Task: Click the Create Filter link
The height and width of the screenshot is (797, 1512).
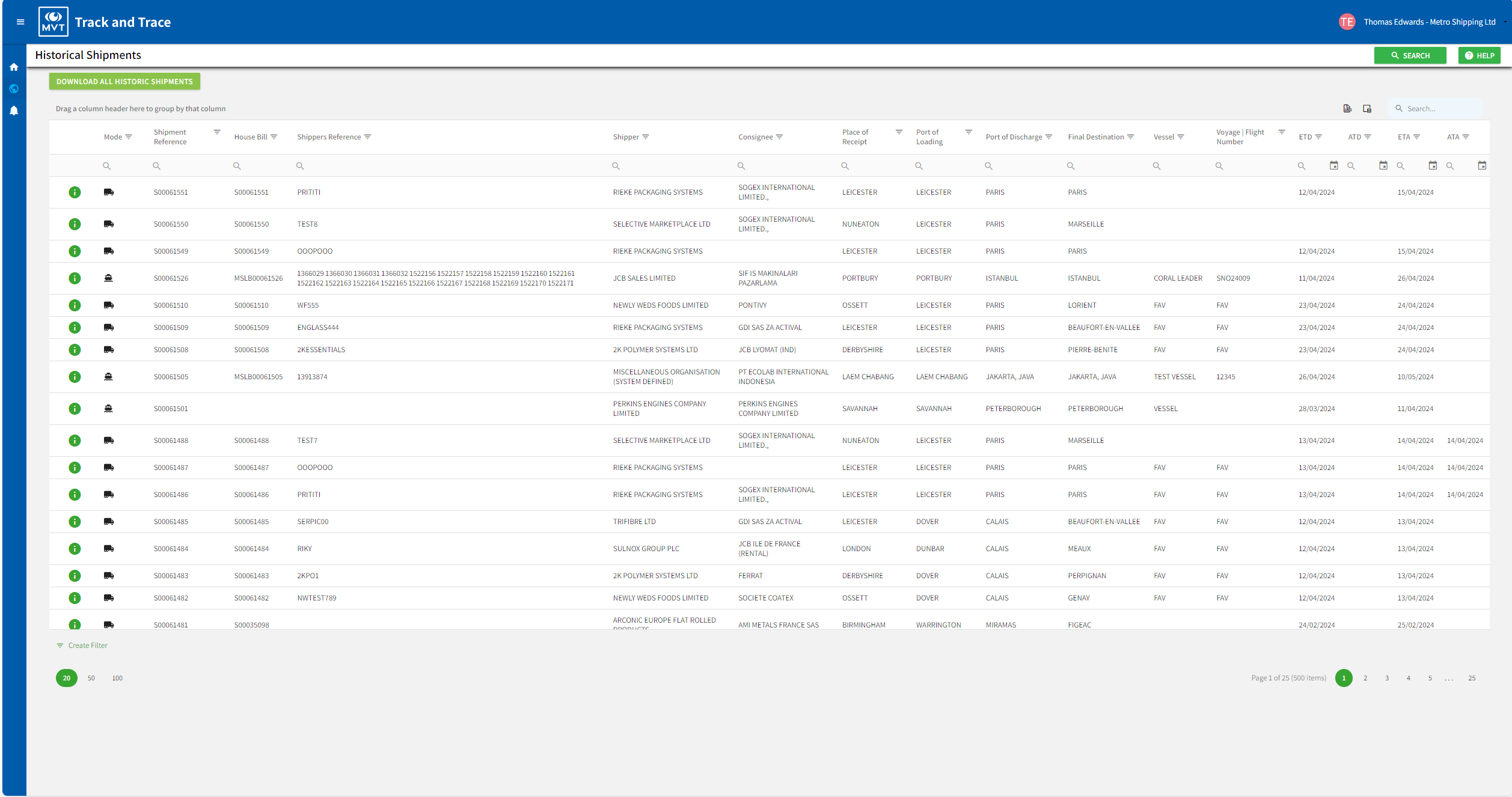Action: click(87, 646)
